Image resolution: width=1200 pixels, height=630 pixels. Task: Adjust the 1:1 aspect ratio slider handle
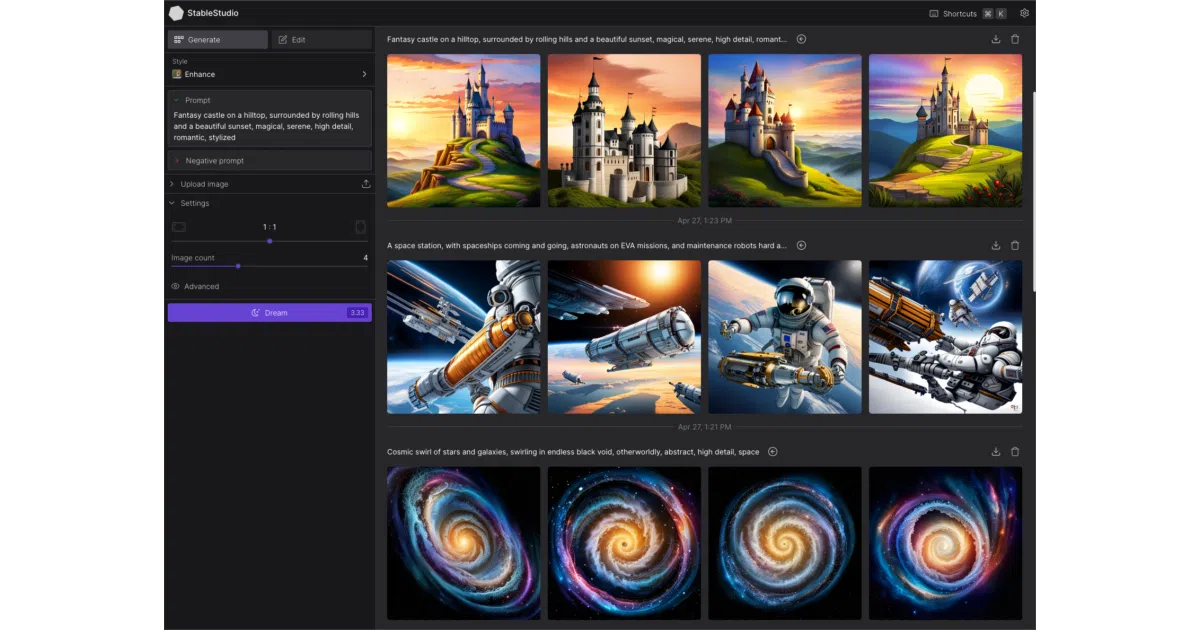click(x=270, y=241)
